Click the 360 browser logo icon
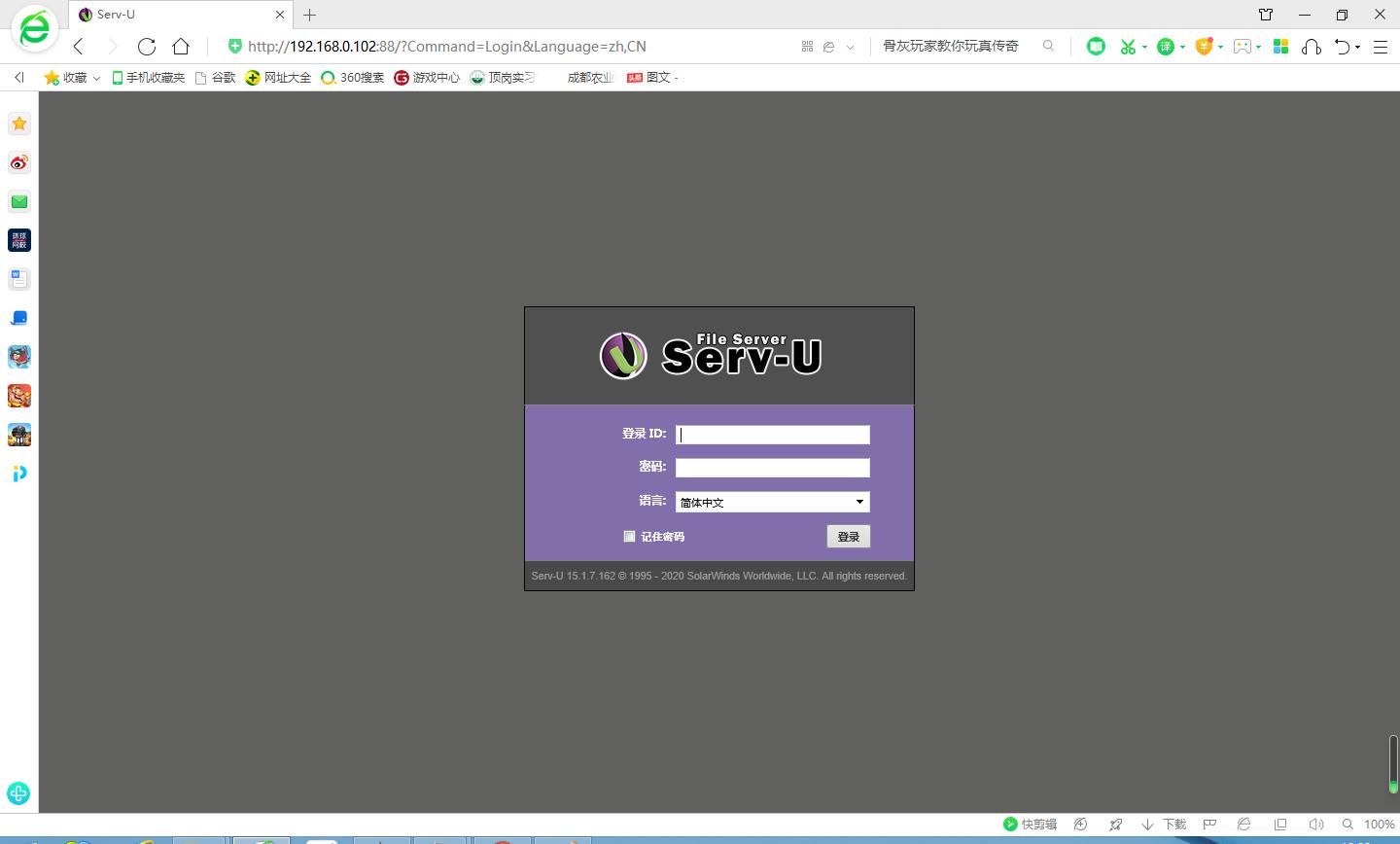 coord(35,29)
